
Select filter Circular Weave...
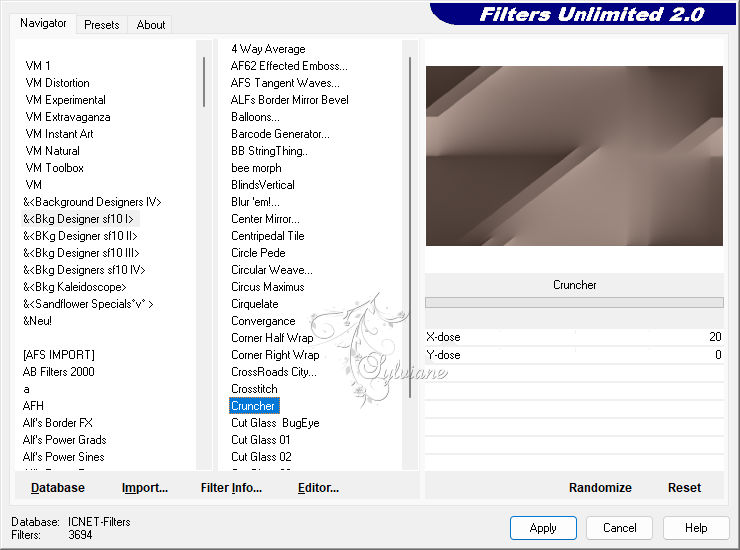[x=272, y=270]
